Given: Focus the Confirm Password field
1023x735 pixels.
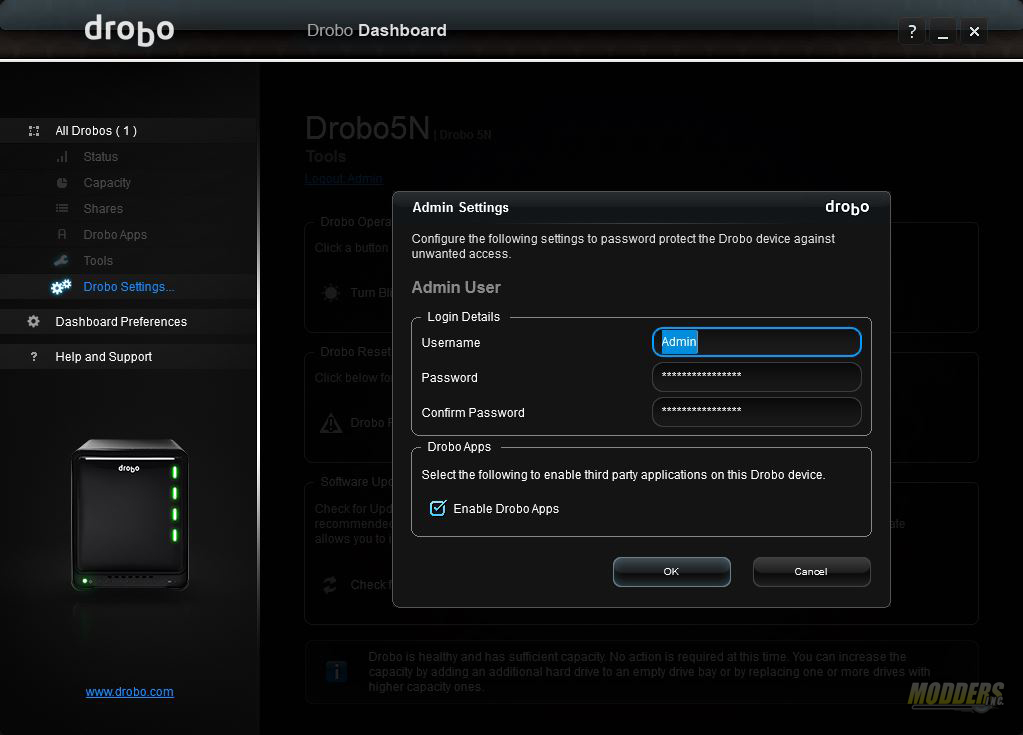Looking at the screenshot, I should pyautogui.click(x=756, y=412).
